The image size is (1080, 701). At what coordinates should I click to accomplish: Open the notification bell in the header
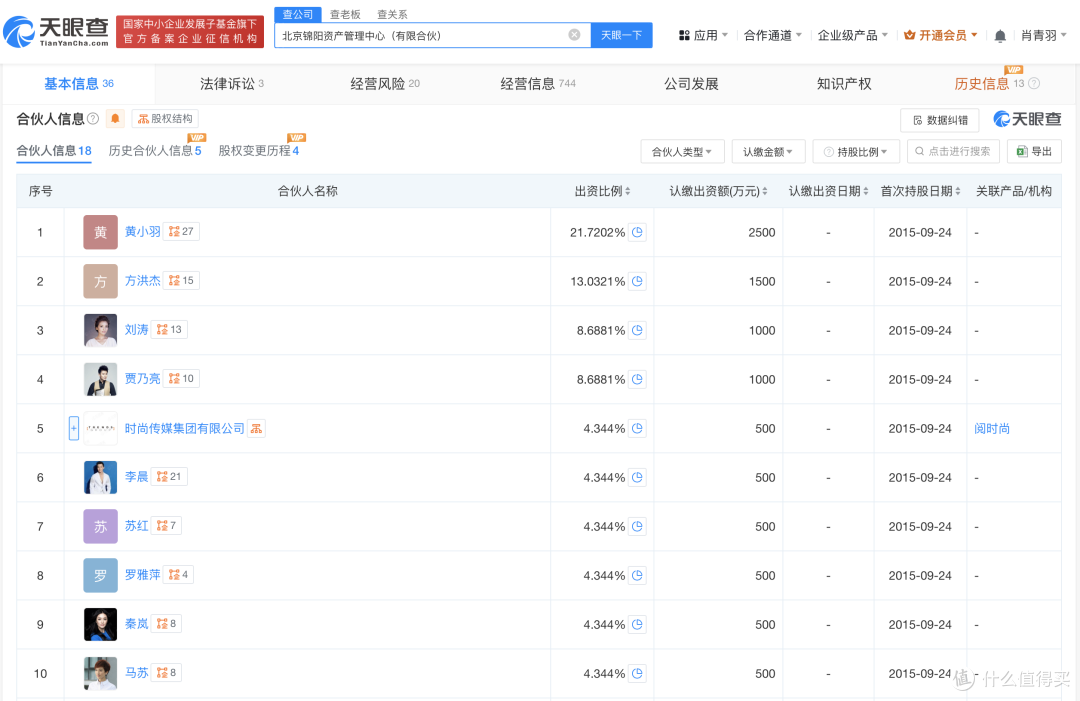coord(1000,36)
